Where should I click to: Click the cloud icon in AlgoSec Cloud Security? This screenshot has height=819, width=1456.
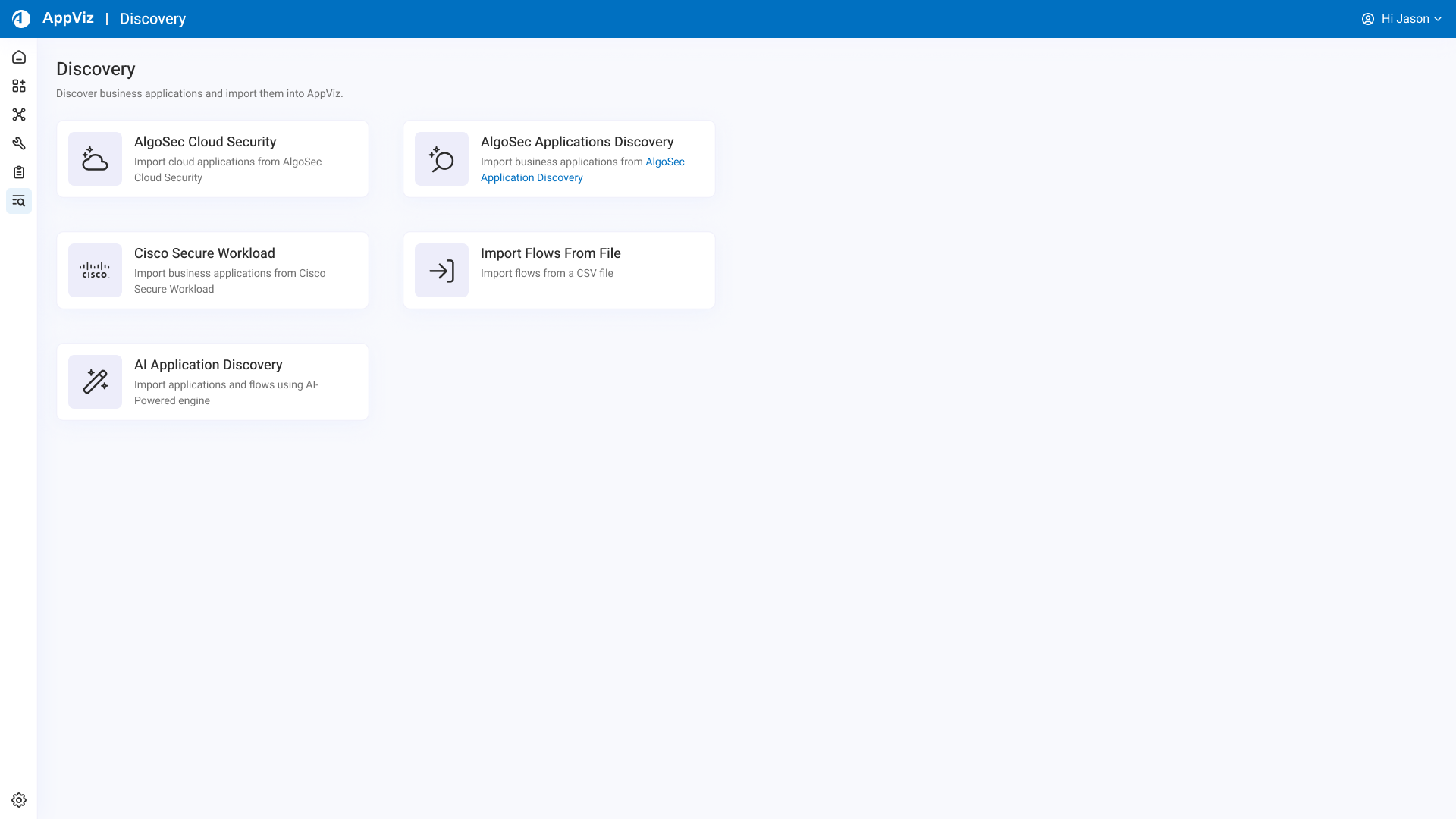(95, 159)
